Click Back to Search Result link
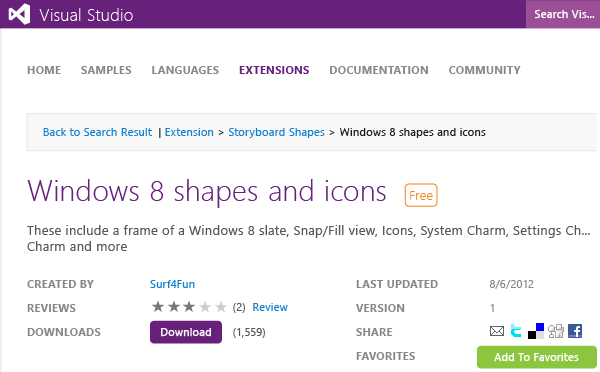This screenshot has width=600, height=372. coord(98,132)
